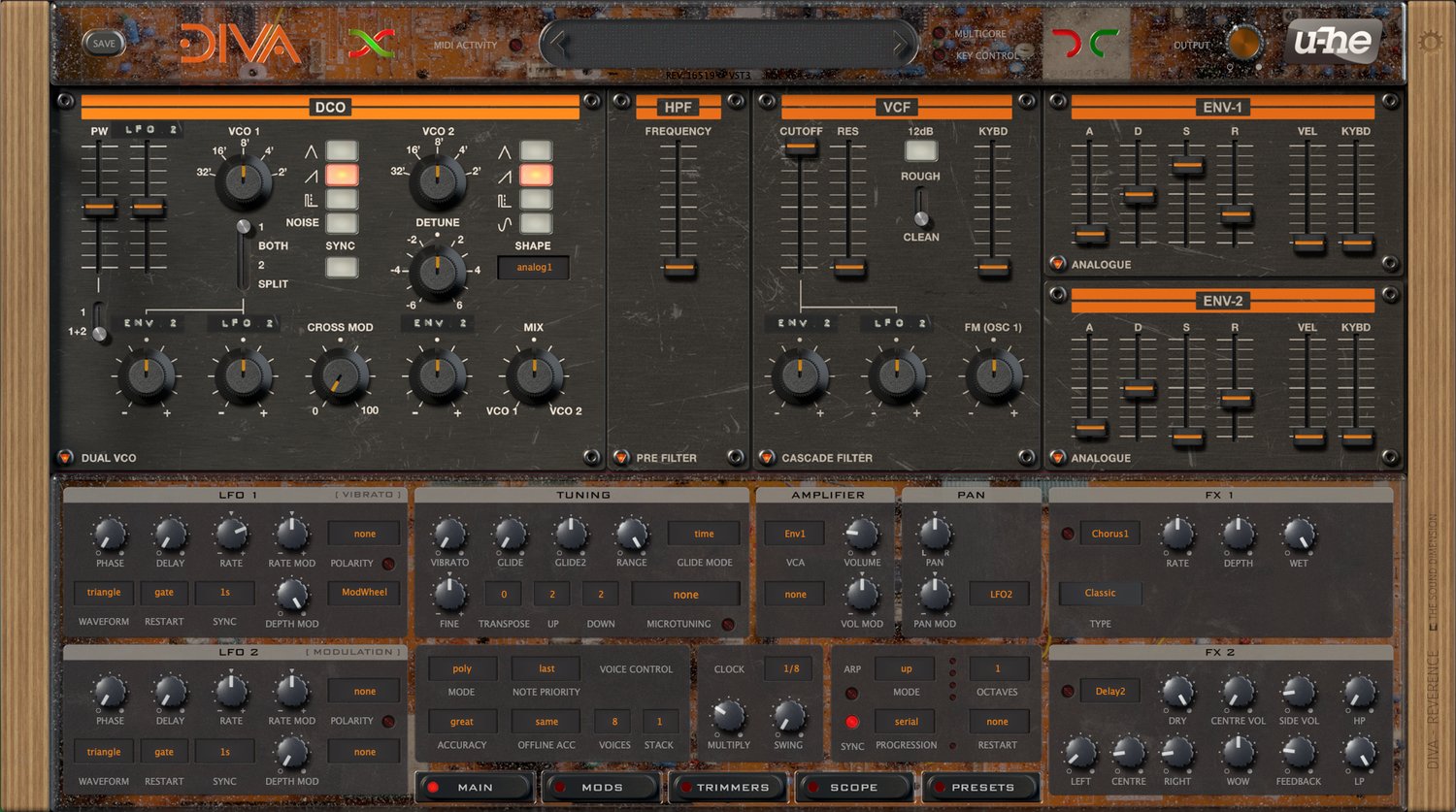Click the u-he logo
Image resolution: width=1456 pixels, height=812 pixels.
tap(1333, 42)
